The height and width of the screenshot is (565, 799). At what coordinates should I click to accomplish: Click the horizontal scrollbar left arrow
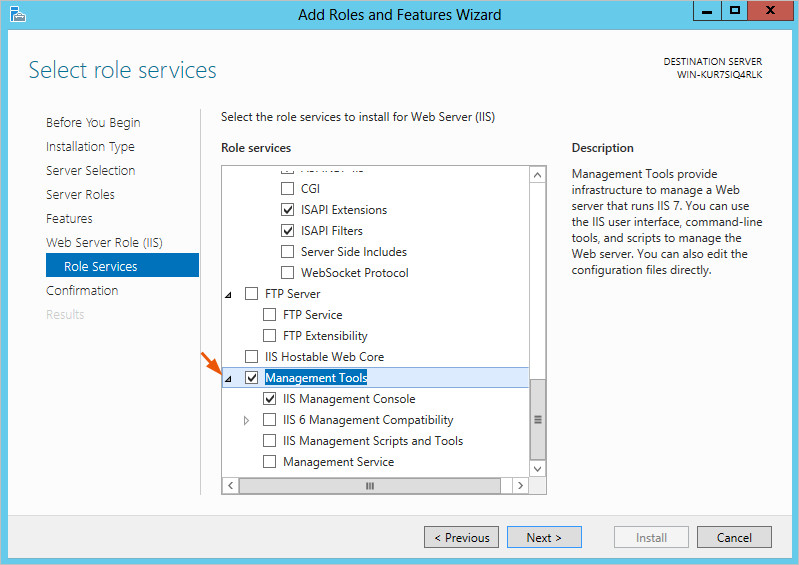point(229,485)
